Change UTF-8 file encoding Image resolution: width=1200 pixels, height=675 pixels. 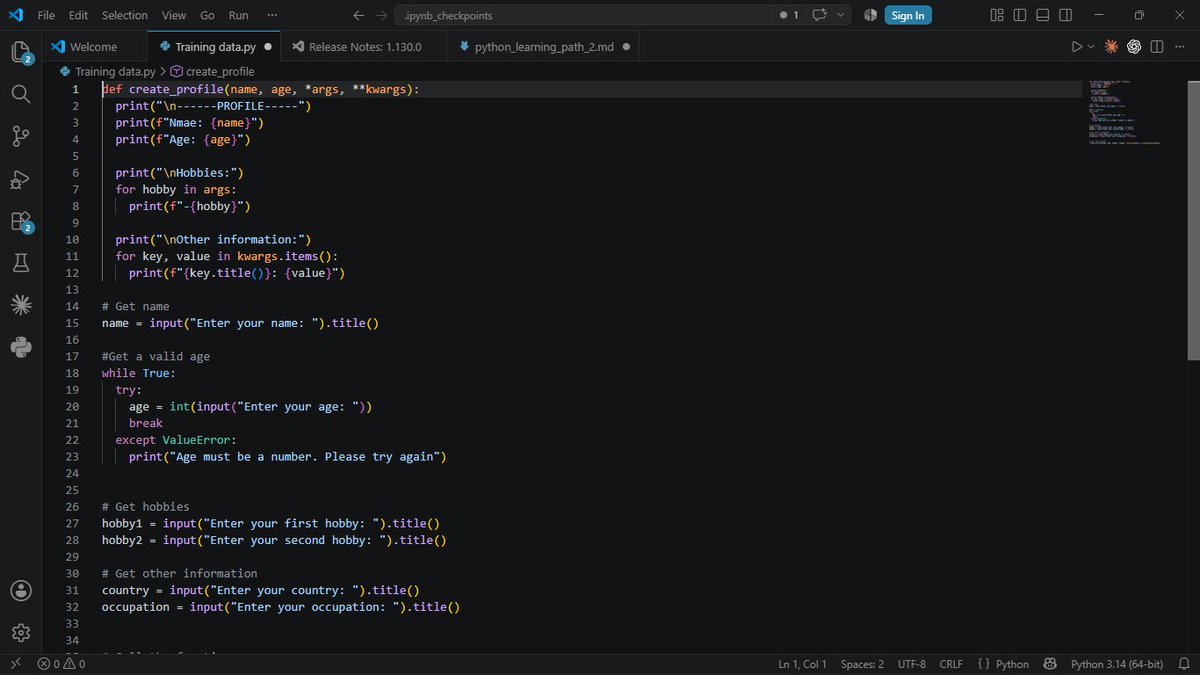click(912, 664)
